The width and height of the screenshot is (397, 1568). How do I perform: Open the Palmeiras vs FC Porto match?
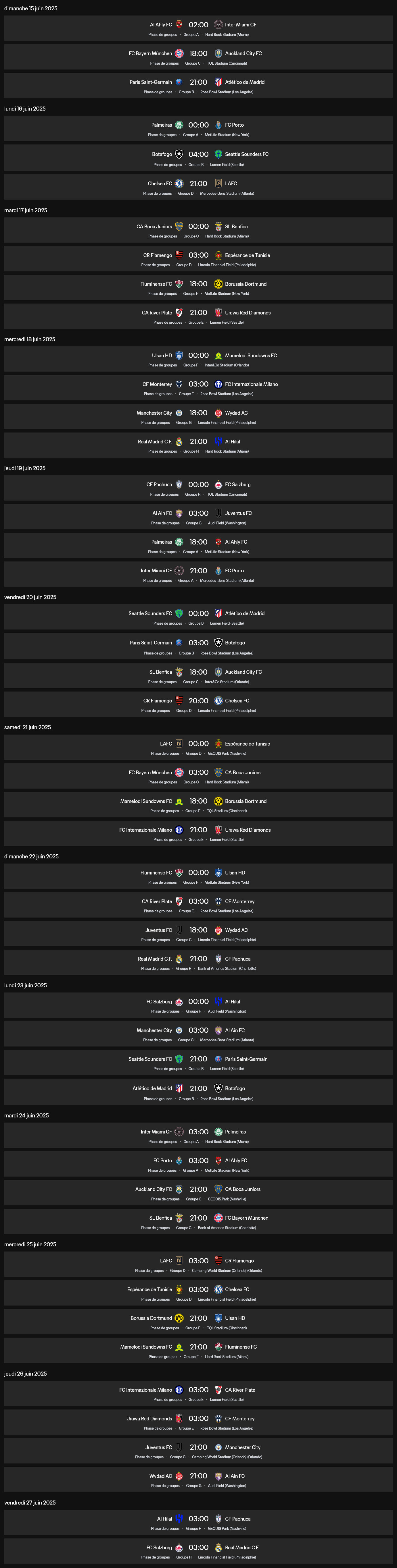[198, 128]
